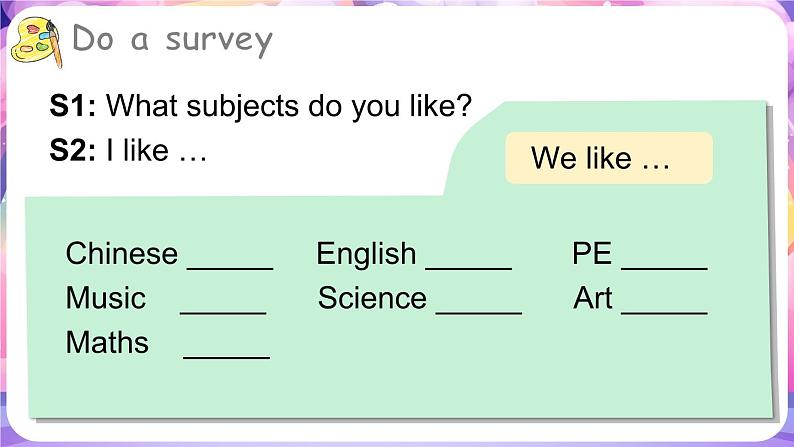Click the blank line after Chinese
This screenshot has width=794, height=447.
pos(230,260)
